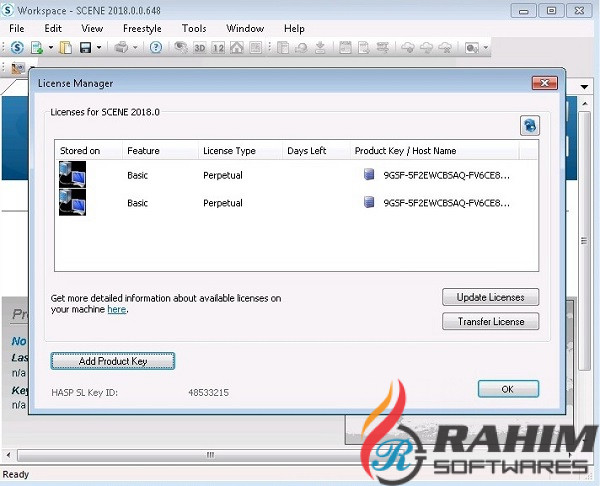Sort by the License Type column
Screen dimensions: 600x486
coord(240,151)
